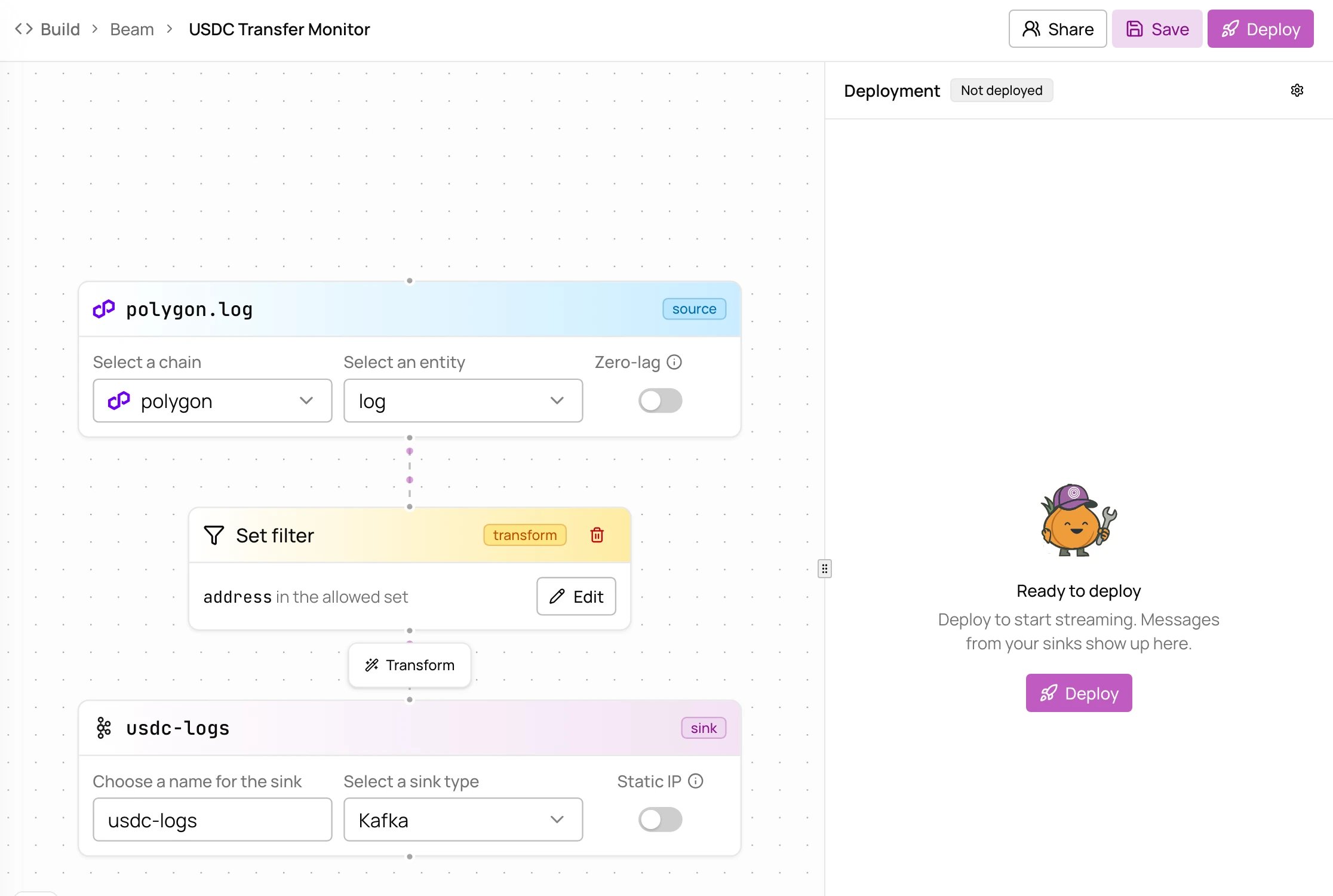Open the deployment settings gear icon

(1297, 90)
